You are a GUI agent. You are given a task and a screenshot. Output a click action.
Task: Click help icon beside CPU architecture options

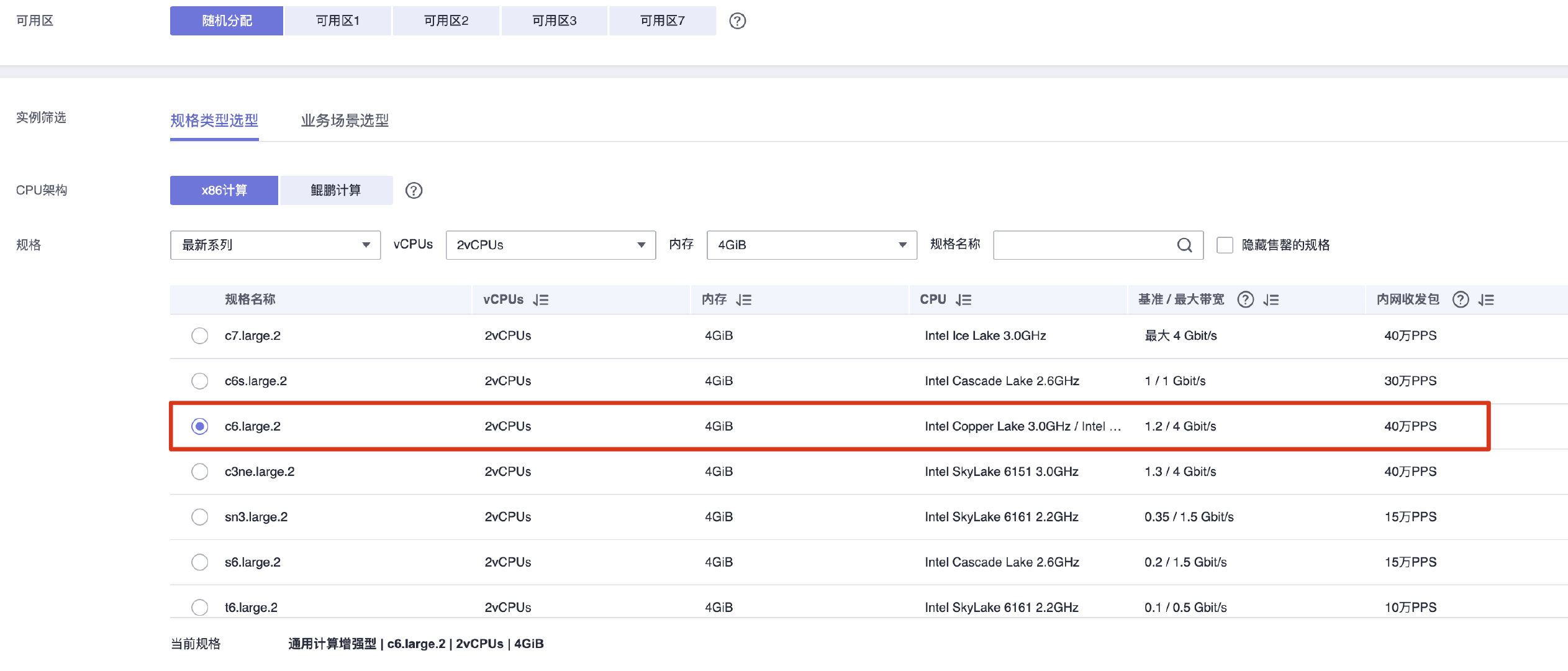[414, 190]
